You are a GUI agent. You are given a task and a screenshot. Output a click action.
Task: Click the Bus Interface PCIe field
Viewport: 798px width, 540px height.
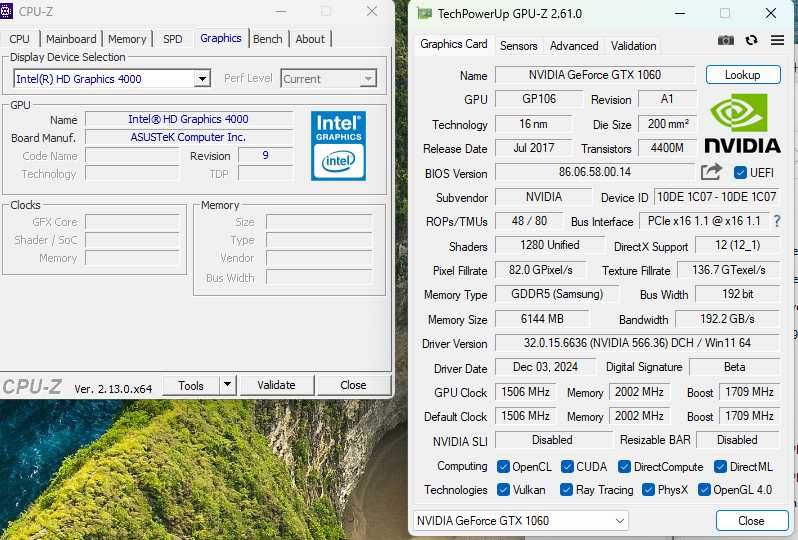(704, 221)
